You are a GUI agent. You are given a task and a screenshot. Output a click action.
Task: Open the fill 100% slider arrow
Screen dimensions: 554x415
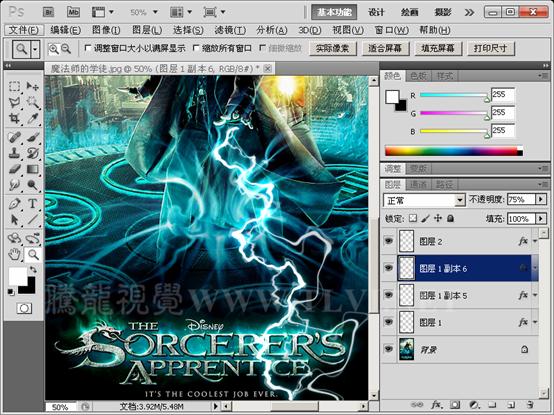tap(541, 219)
